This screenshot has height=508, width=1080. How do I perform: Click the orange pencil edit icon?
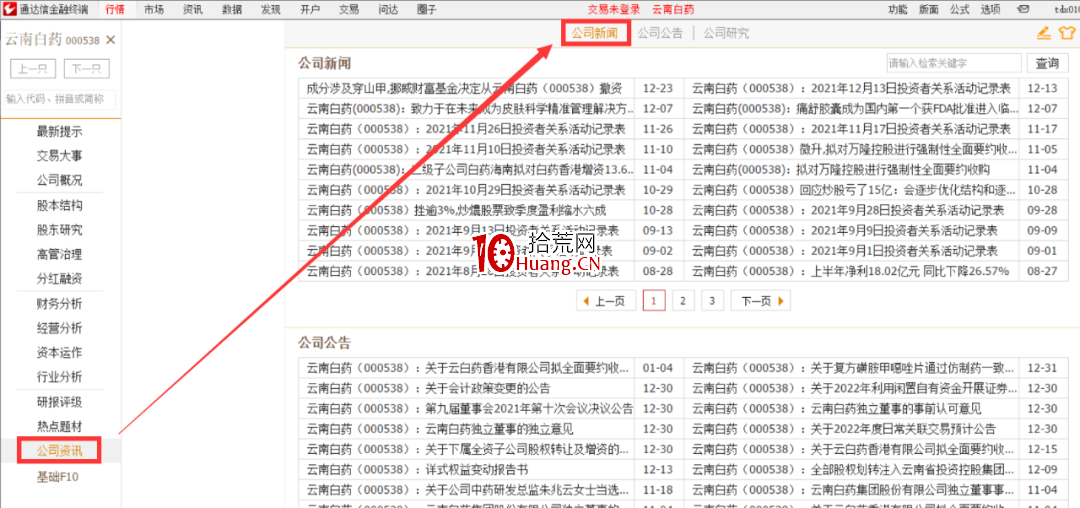pos(1044,33)
